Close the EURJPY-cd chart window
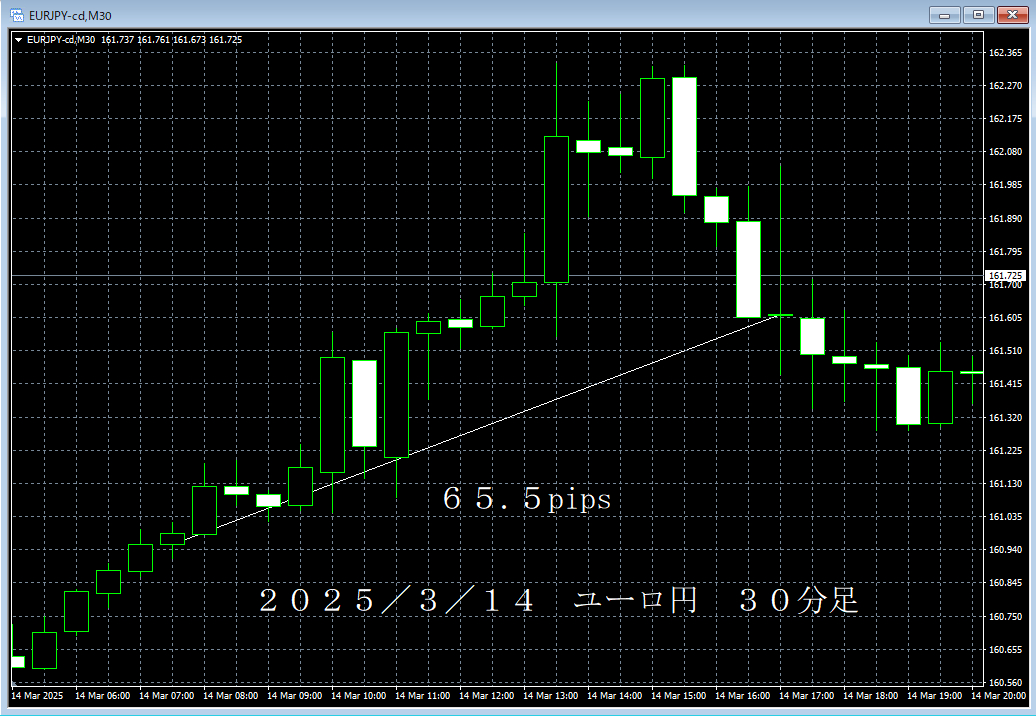This screenshot has height=716, width=1036. (x=1012, y=15)
